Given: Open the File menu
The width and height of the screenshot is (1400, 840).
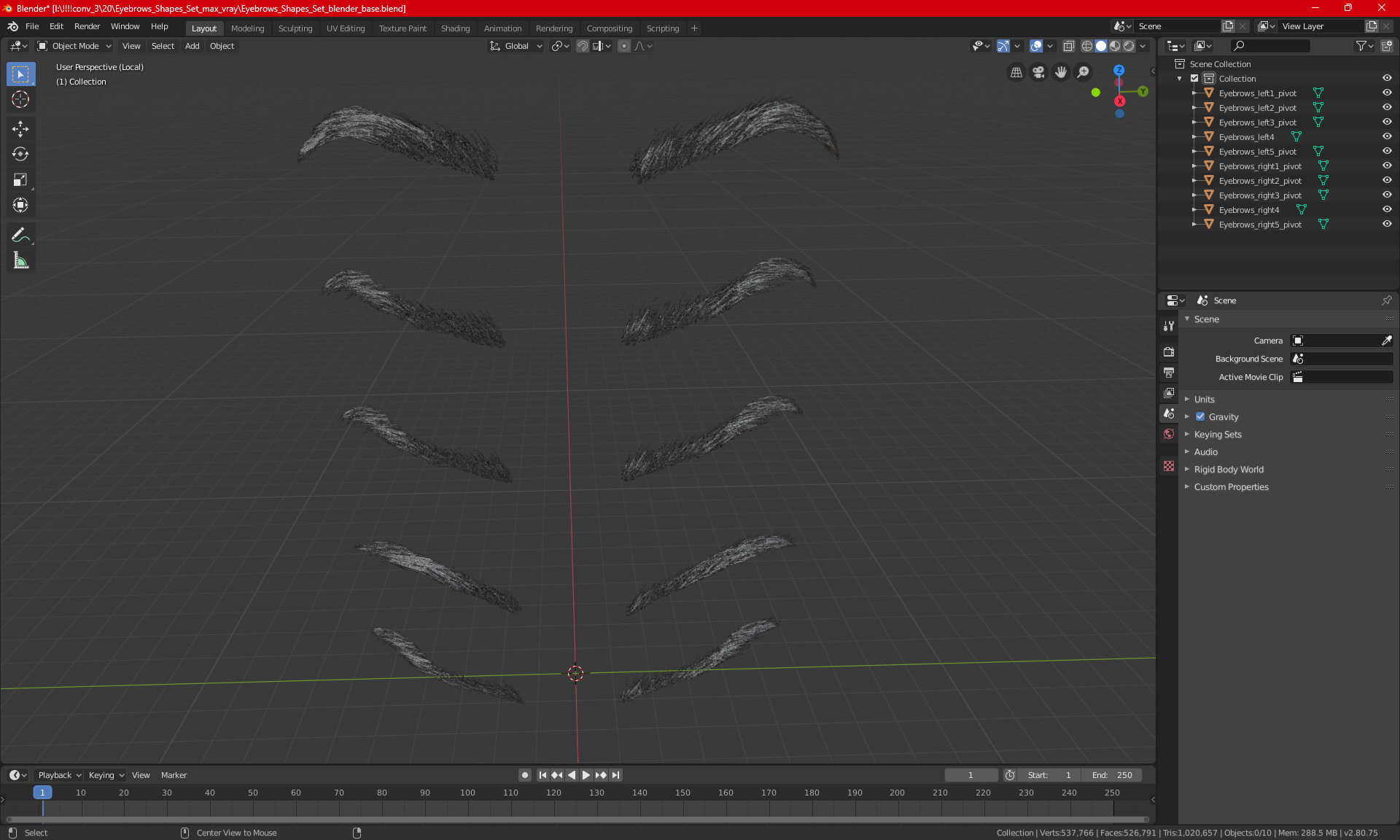Looking at the screenshot, I should tap(32, 26).
